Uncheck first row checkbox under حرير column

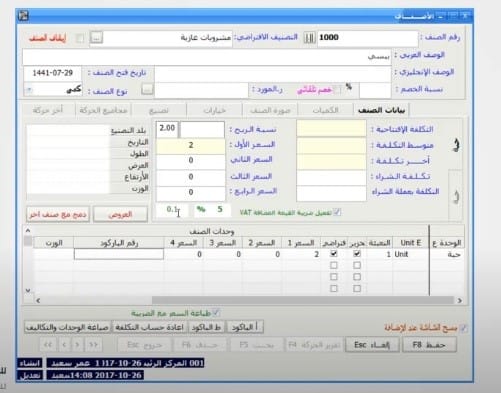(357, 254)
